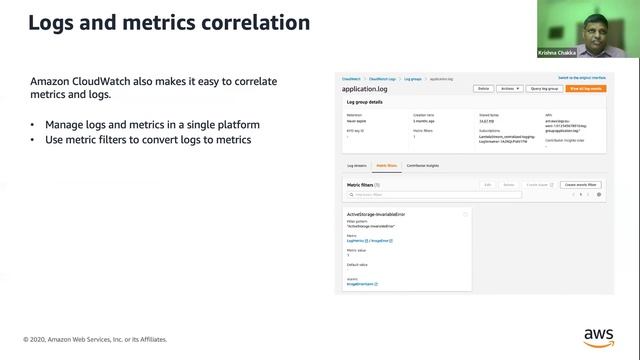Focus the Find metric filter search field

point(434,195)
